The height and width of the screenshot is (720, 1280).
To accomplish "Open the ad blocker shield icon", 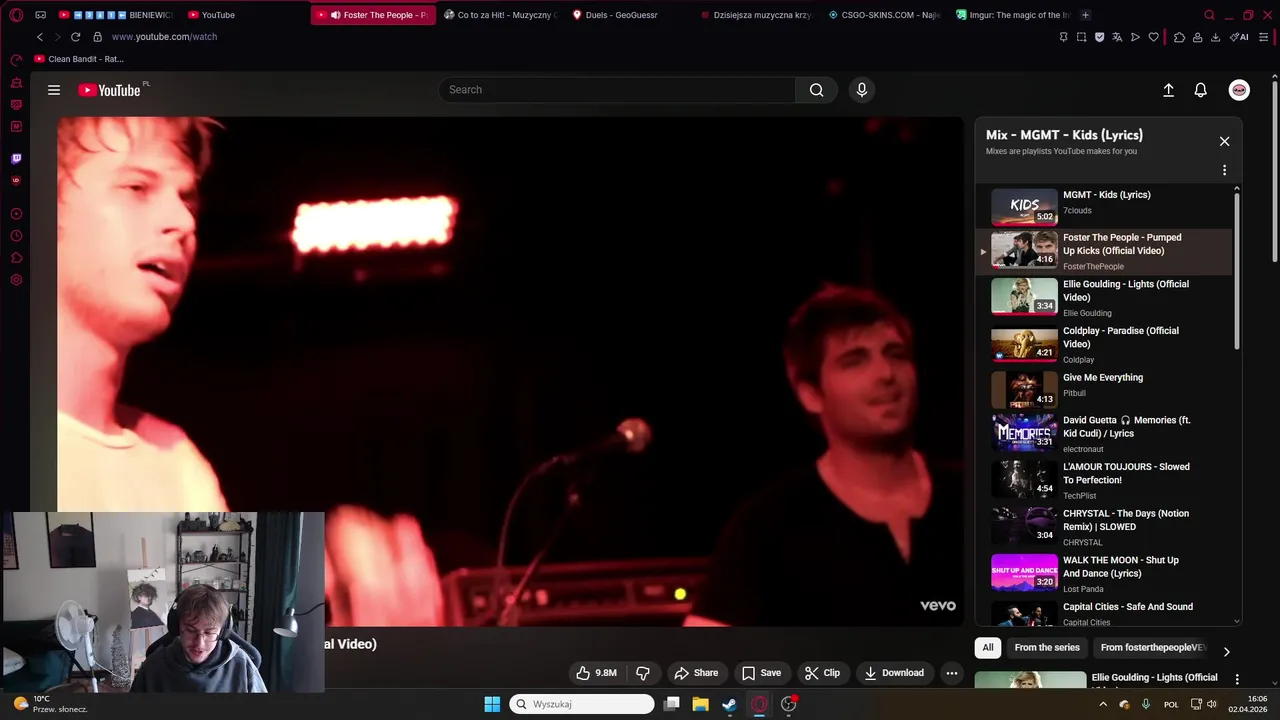I will 1099,37.
